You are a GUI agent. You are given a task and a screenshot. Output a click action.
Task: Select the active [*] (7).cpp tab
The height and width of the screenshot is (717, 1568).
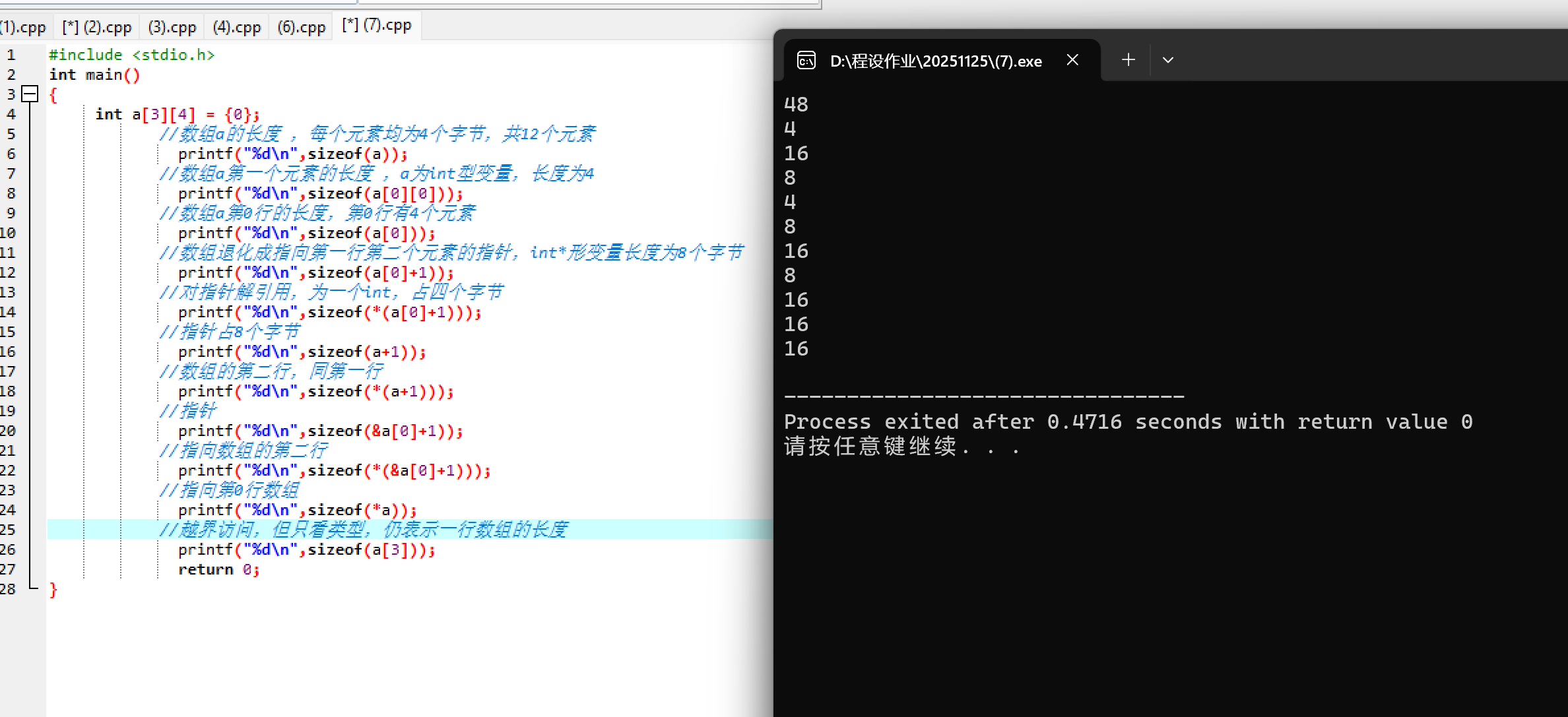(376, 25)
